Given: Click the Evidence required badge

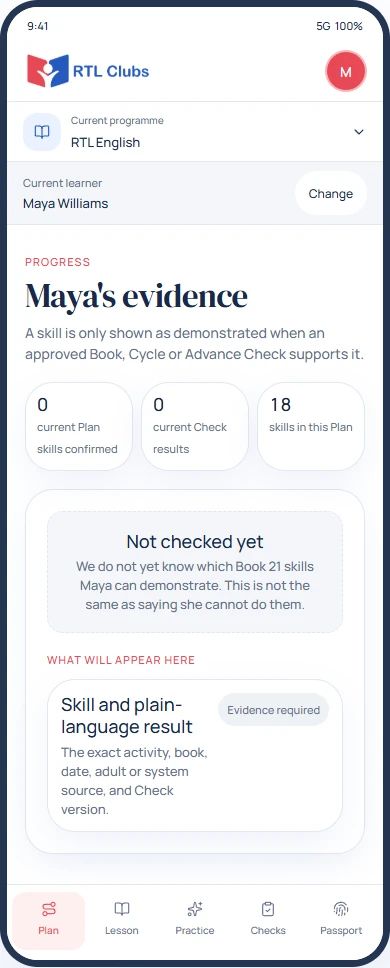Looking at the screenshot, I should pyautogui.click(x=273, y=710).
